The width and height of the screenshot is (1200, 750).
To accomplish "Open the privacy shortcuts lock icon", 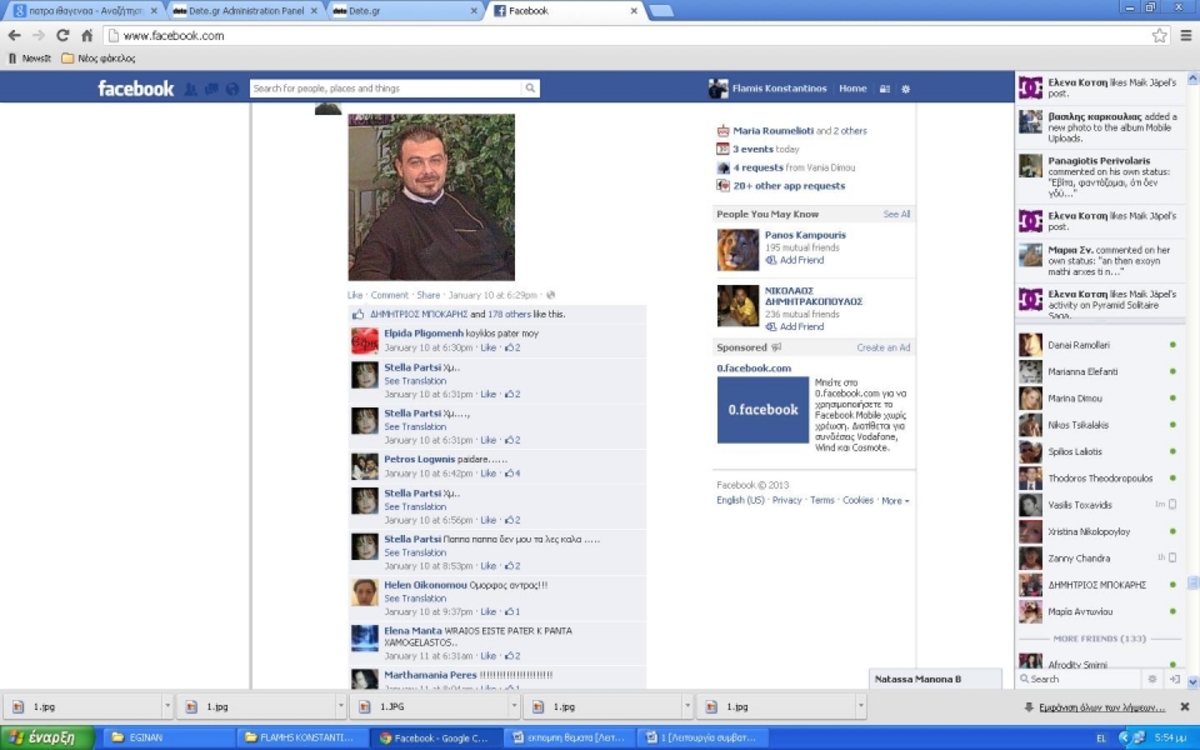I will click(x=885, y=89).
